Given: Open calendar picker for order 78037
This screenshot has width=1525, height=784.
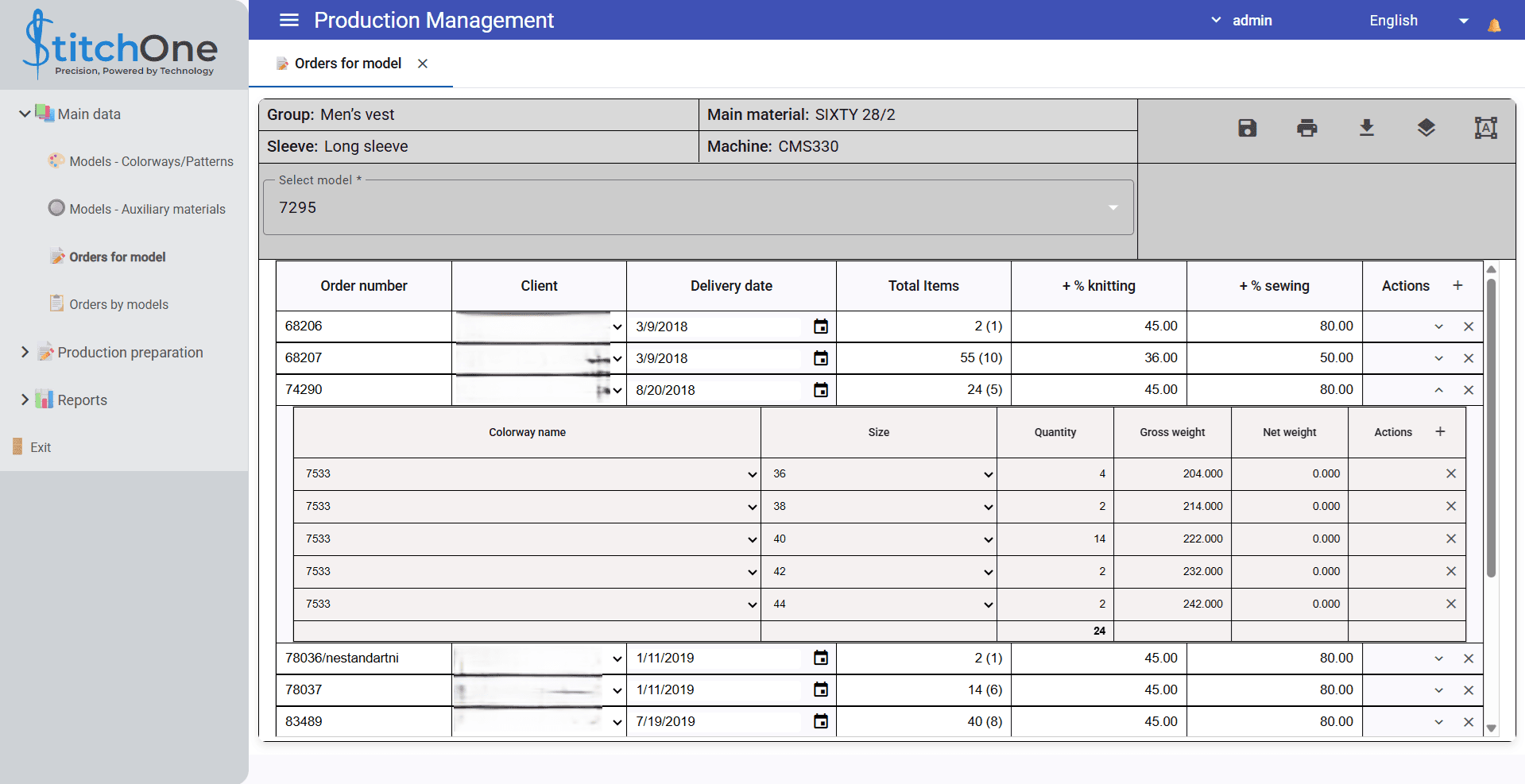Looking at the screenshot, I should [x=821, y=689].
